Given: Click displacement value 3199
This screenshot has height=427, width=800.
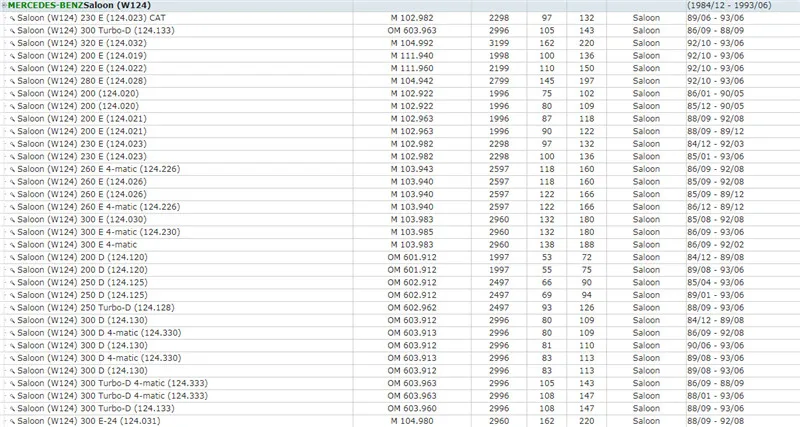Looking at the screenshot, I should [x=499, y=43].
